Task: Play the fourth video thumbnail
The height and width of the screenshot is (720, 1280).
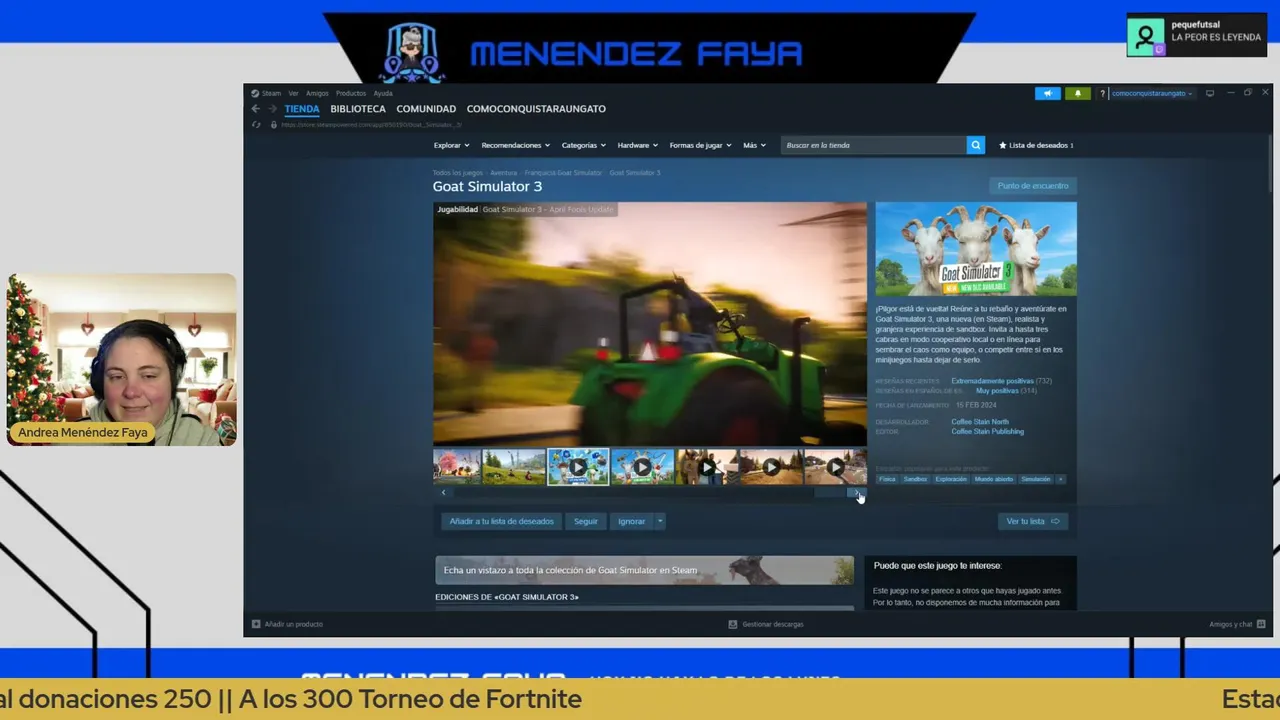Action: pyautogui.click(x=642, y=467)
